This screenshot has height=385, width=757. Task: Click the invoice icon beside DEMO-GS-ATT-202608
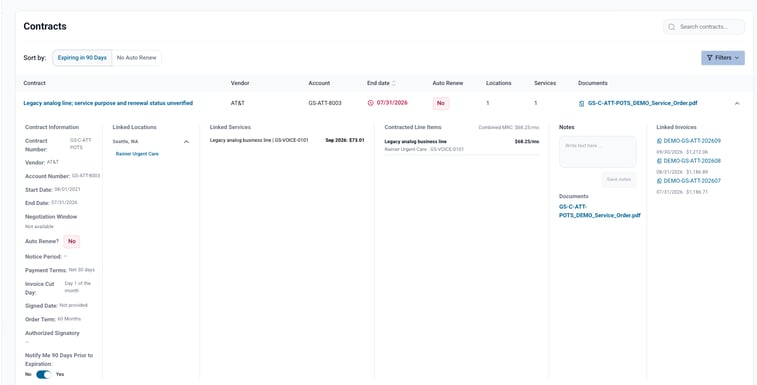click(659, 161)
